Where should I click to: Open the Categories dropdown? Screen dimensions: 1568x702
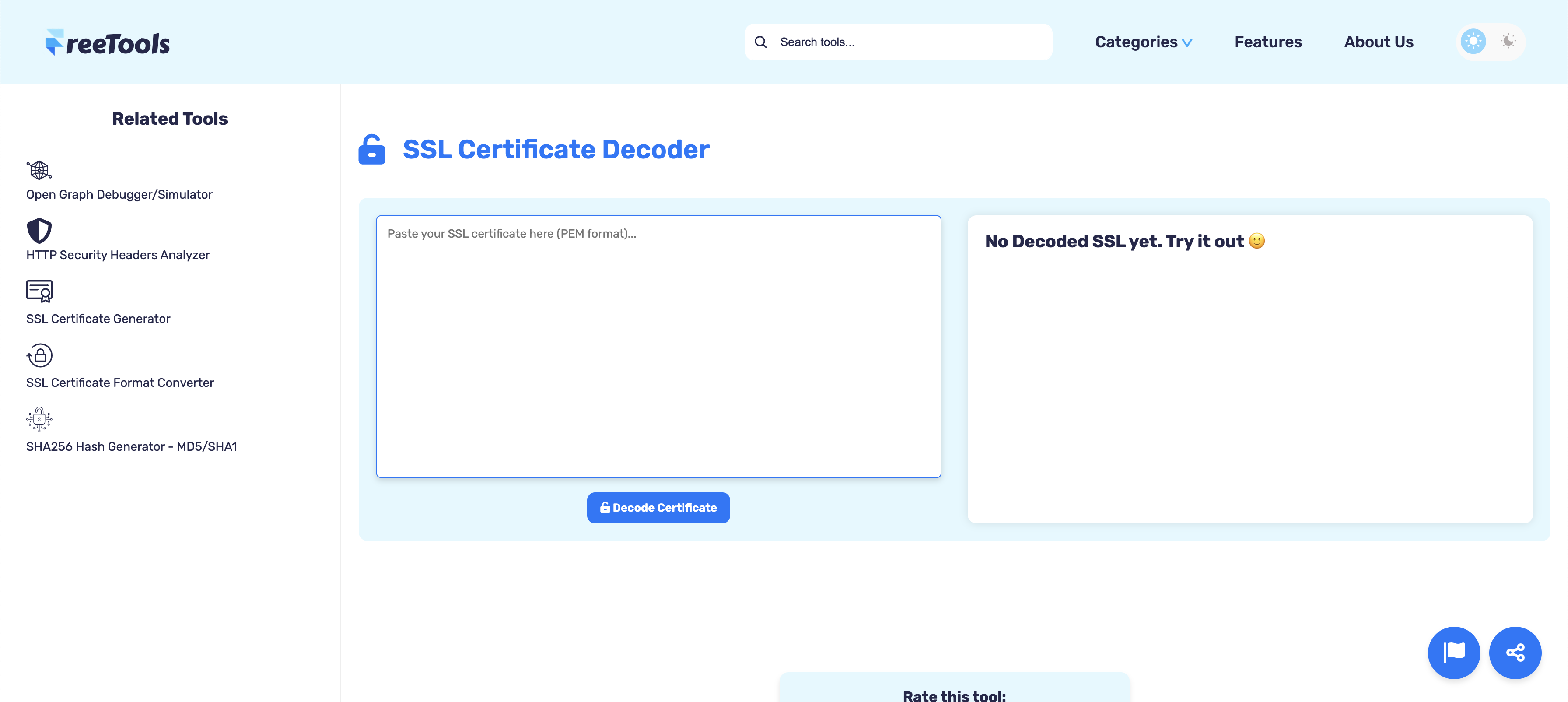(x=1137, y=42)
